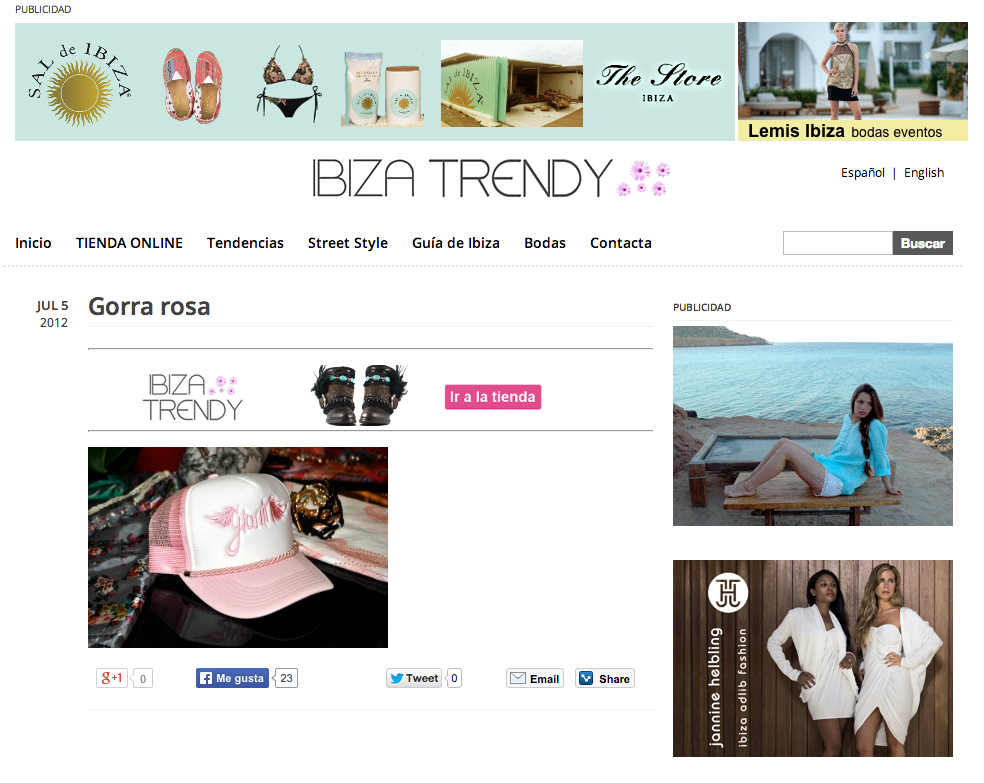The width and height of the screenshot is (984, 783).
Task: Click the Sal de Ibiza sun logo
Action: click(79, 84)
